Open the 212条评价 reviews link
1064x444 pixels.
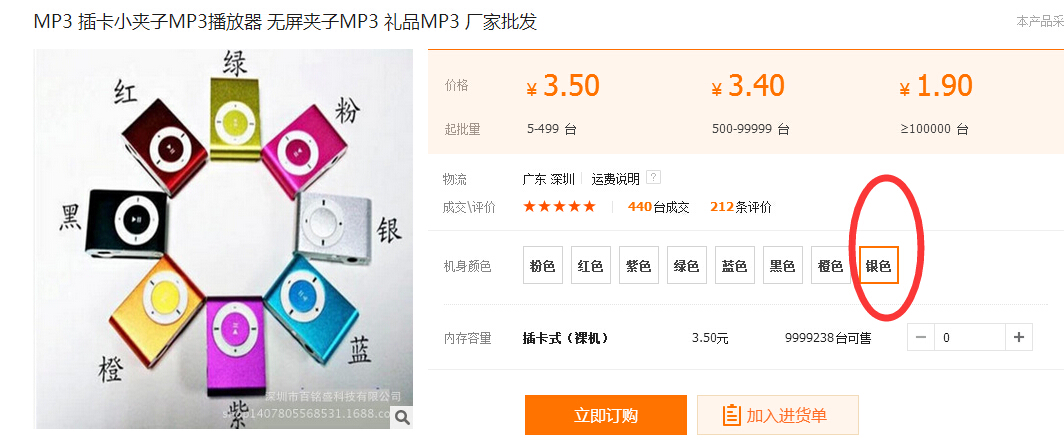(740, 207)
